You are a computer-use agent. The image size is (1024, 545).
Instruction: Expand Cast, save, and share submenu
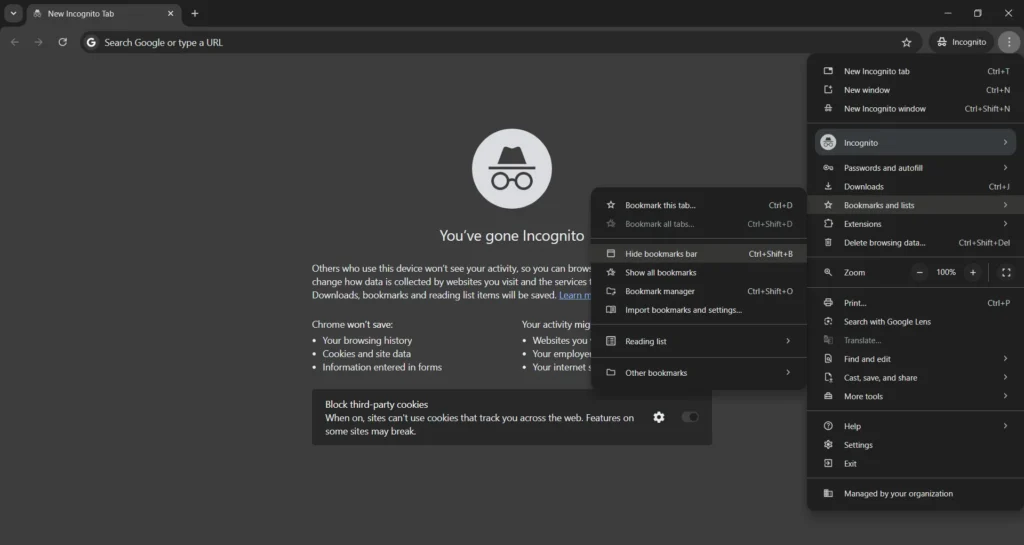(x=916, y=377)
